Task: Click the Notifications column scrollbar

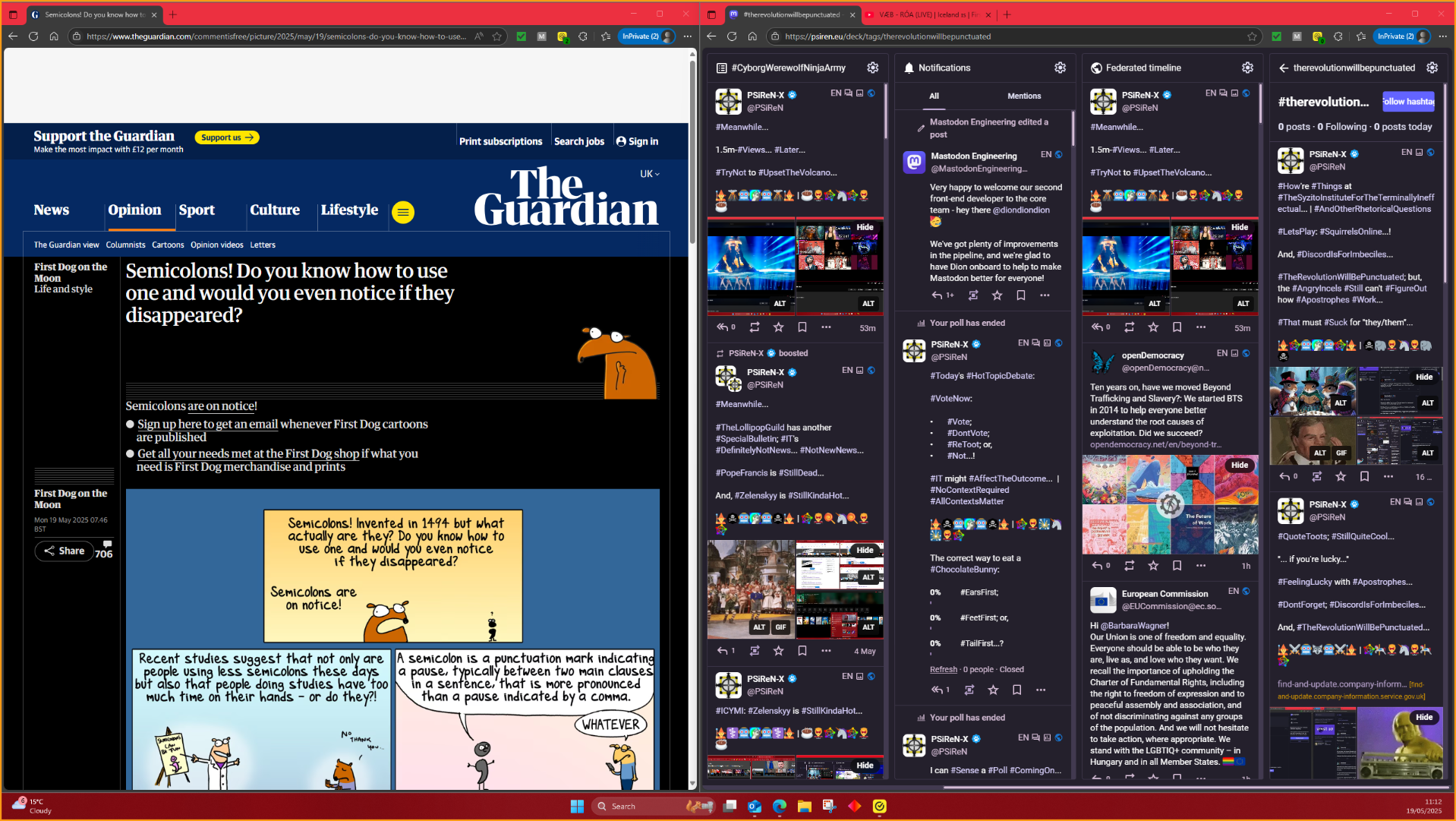Action: (1073, 128)
